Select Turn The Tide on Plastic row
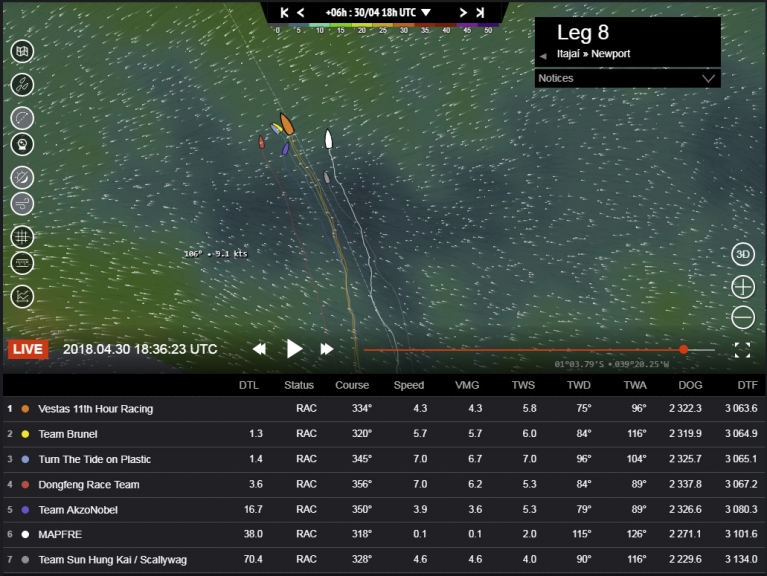767x576 pixels. [x=384, y=460]
